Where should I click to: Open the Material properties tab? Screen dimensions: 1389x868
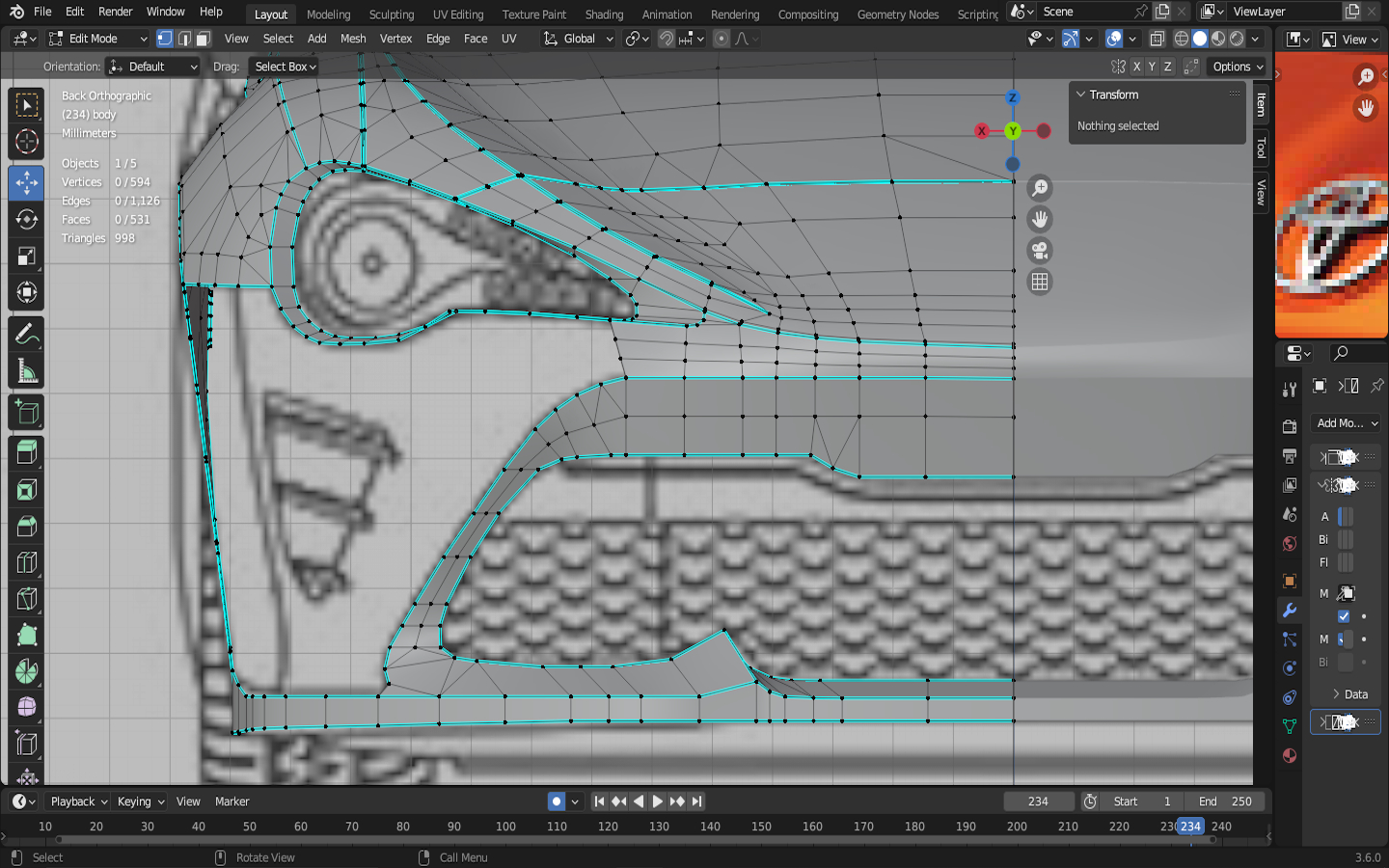[1290, 755]
